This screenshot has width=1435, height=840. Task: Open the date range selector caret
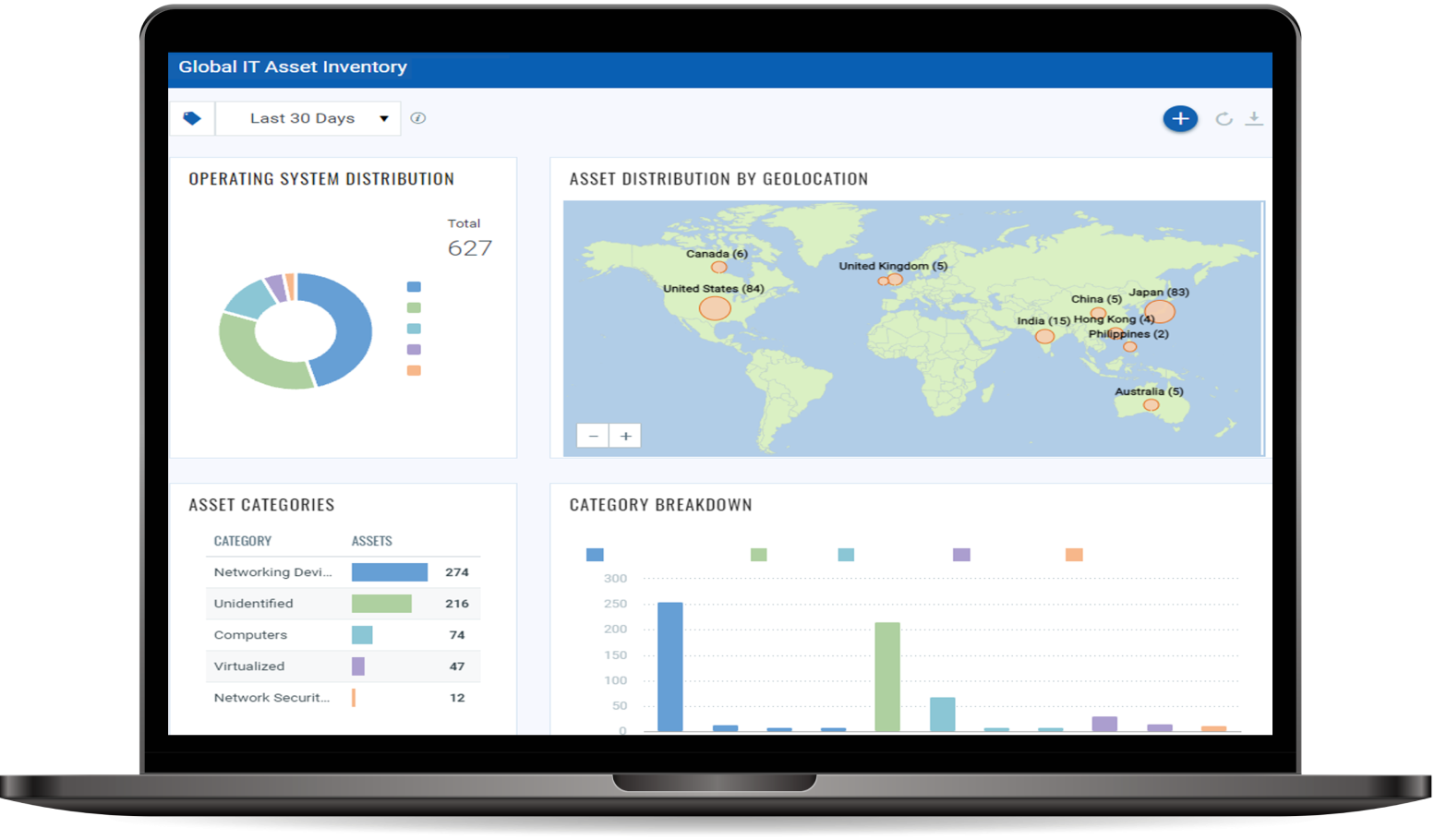click(x=383, y=117)
